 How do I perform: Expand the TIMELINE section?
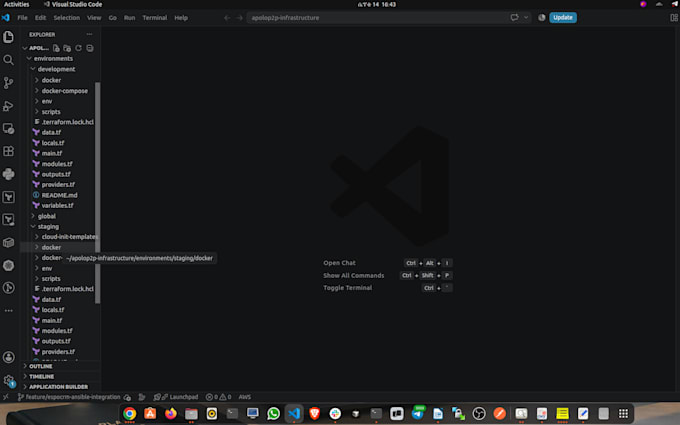41,376
